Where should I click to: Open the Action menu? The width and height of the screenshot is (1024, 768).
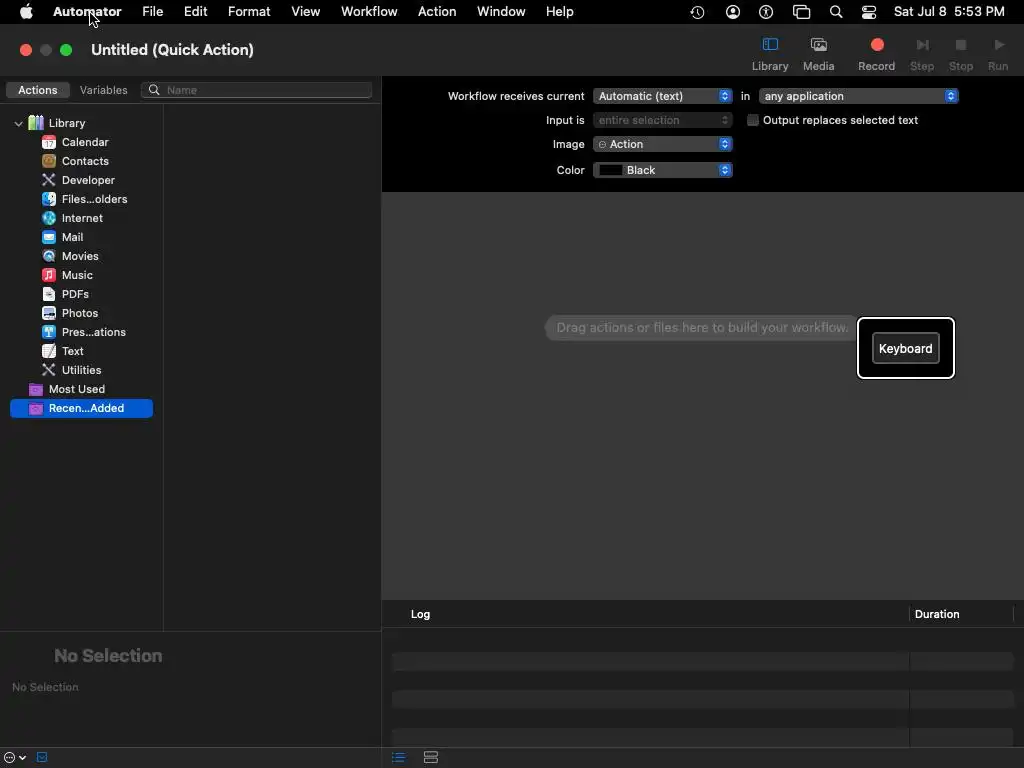tap(437, 12)
